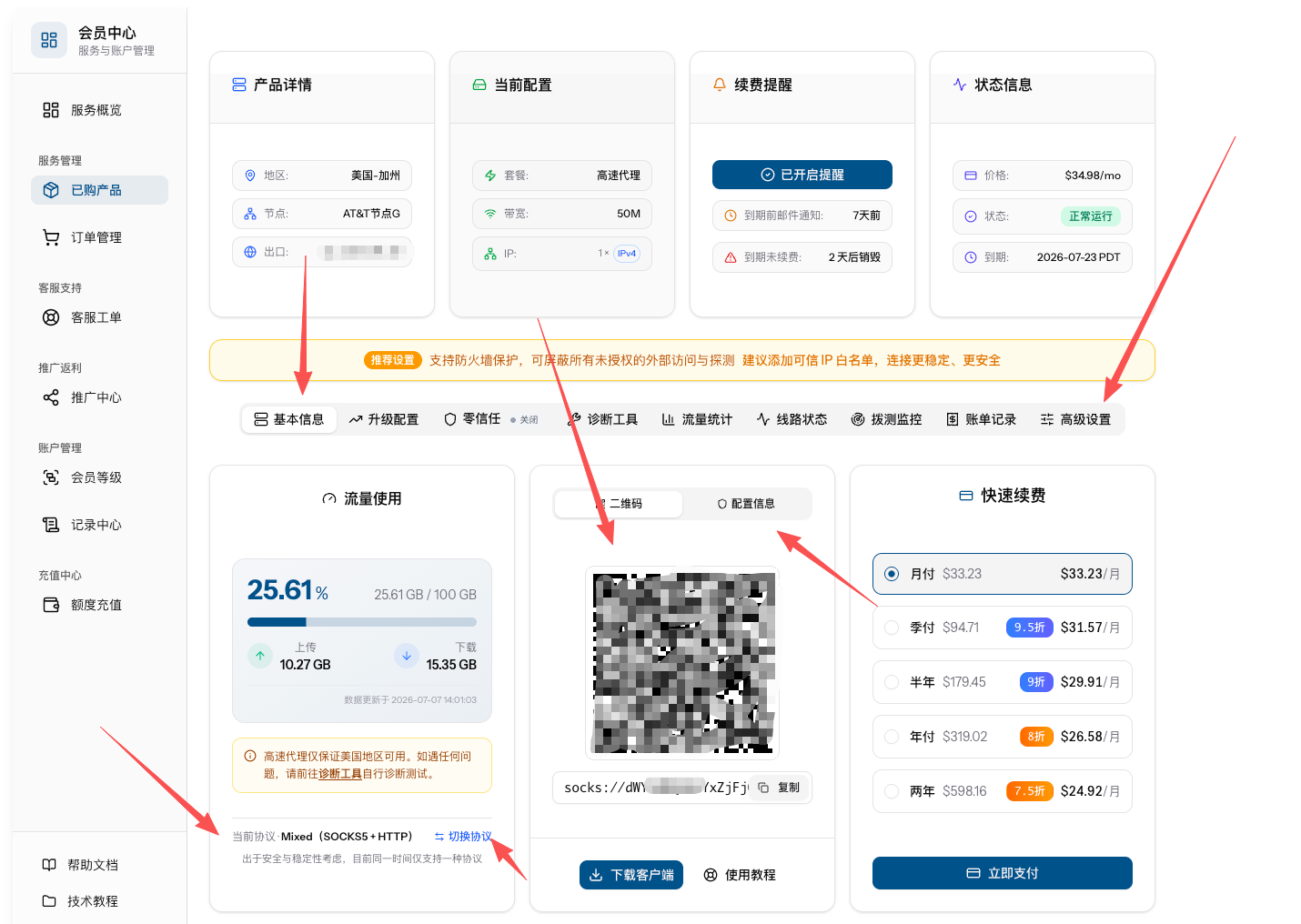The width and height of the screenshot is (1301, 924).
Task: Click the IPv4 badge in IP row
Action: (627, 254)
